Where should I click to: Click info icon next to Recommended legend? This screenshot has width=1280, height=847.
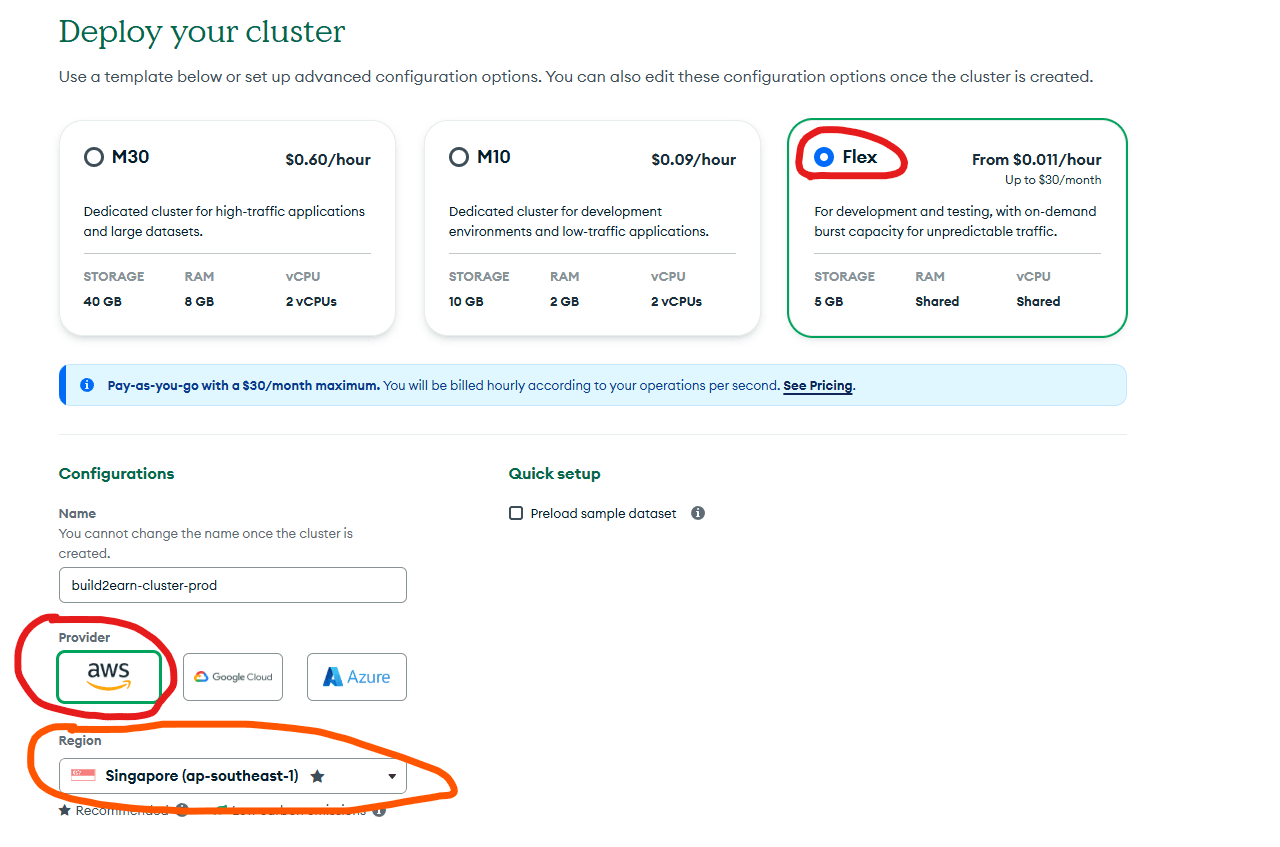click(182, 810)
